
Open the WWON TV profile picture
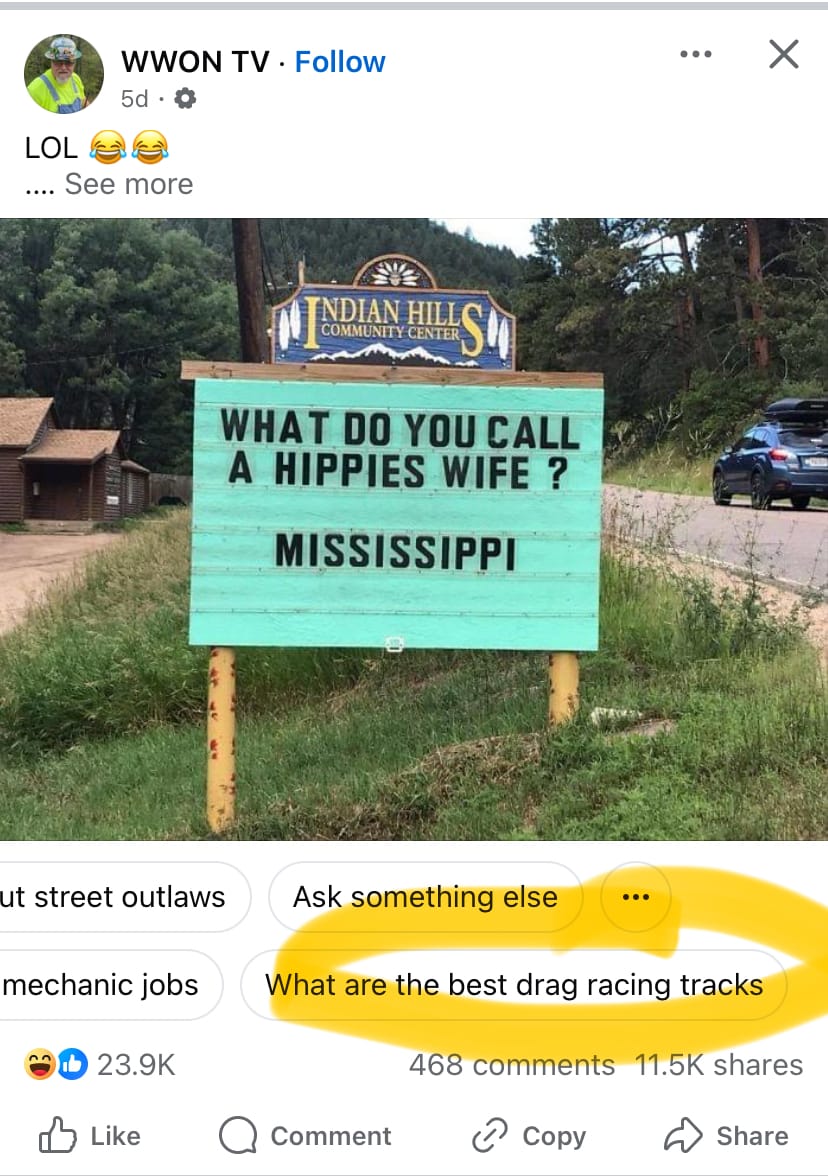(64, 74)
